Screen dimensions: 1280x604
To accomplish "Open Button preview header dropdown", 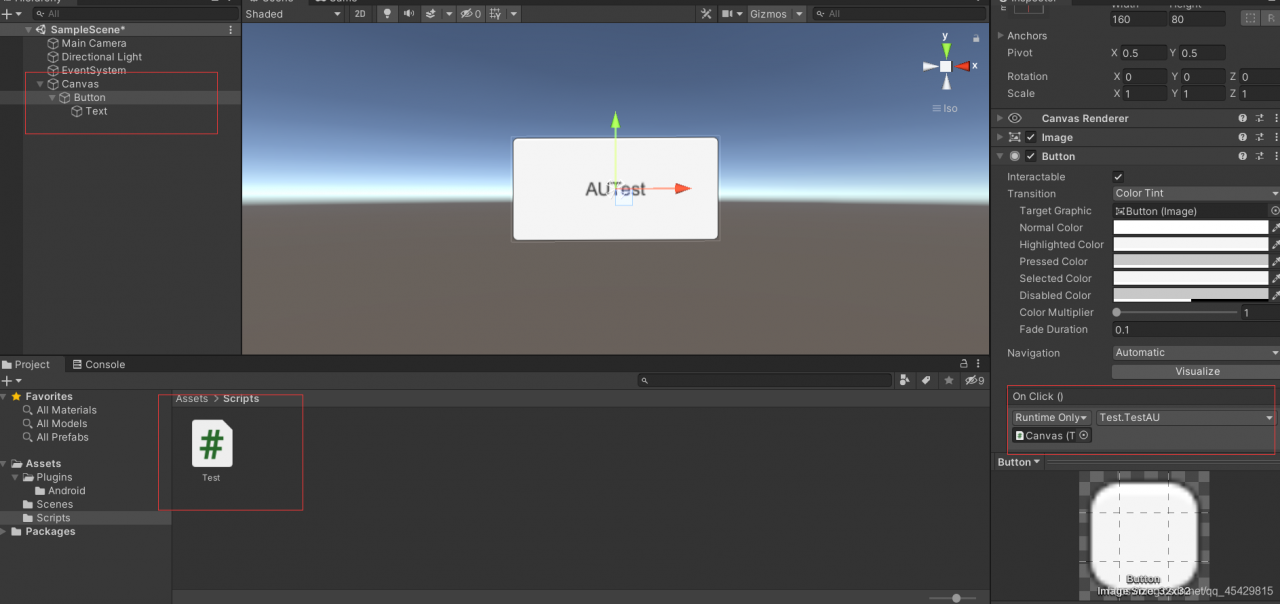I will (x=1019, y=462).
